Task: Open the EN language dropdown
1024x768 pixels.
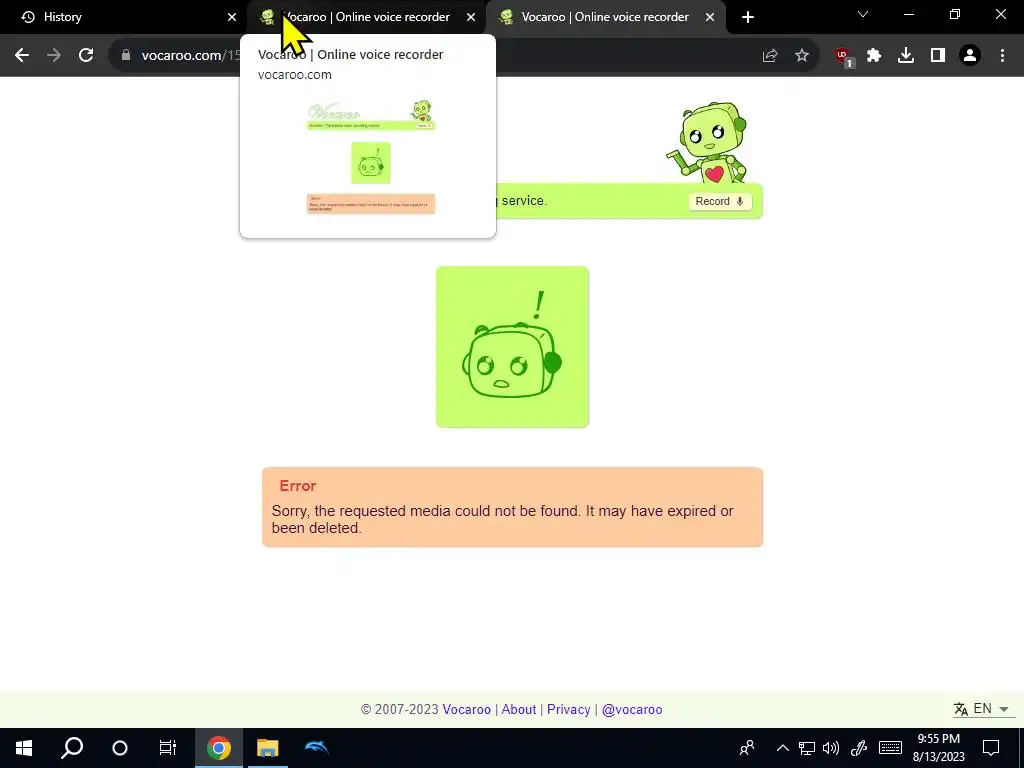Action: coord(982,709)
